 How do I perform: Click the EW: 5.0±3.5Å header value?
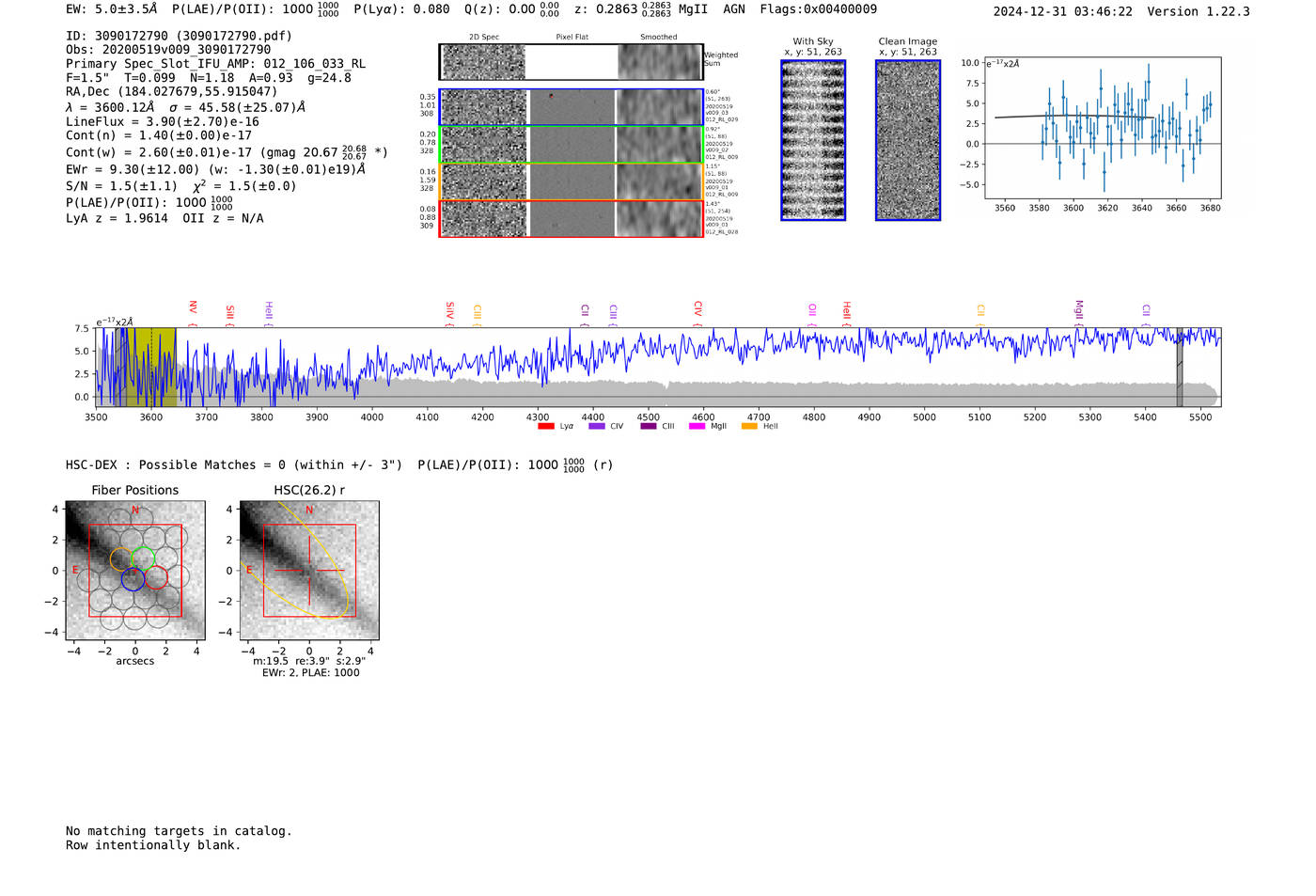click(112, 9)
